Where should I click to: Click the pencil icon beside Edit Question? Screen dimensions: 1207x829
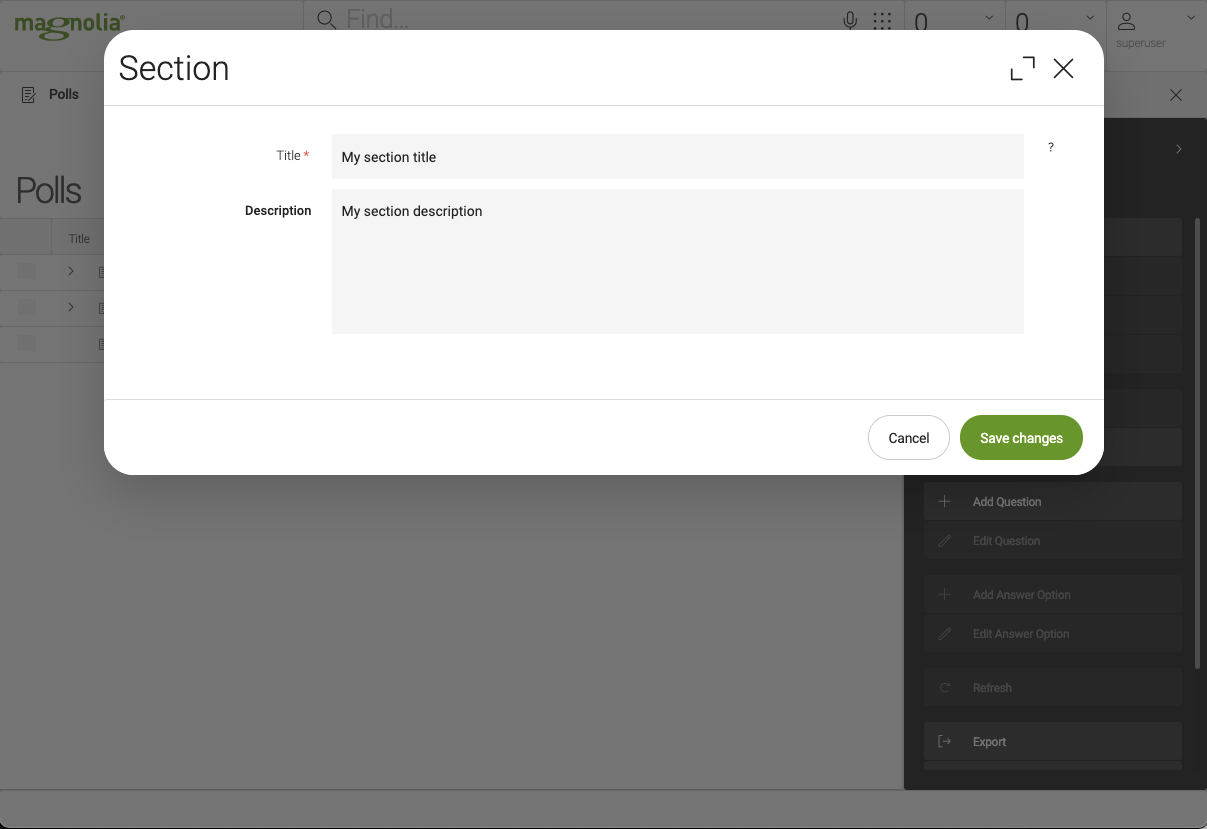coord(944,540)
